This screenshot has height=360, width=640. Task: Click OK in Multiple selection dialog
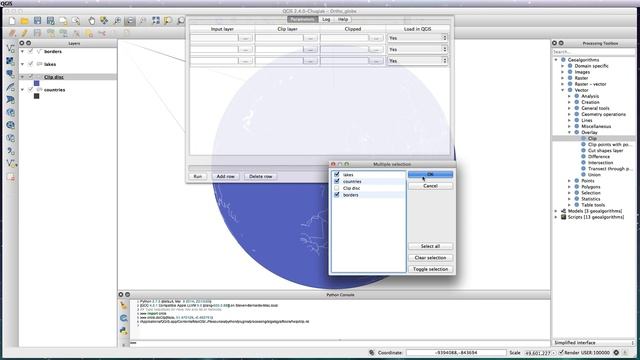(x=430, y=174)
